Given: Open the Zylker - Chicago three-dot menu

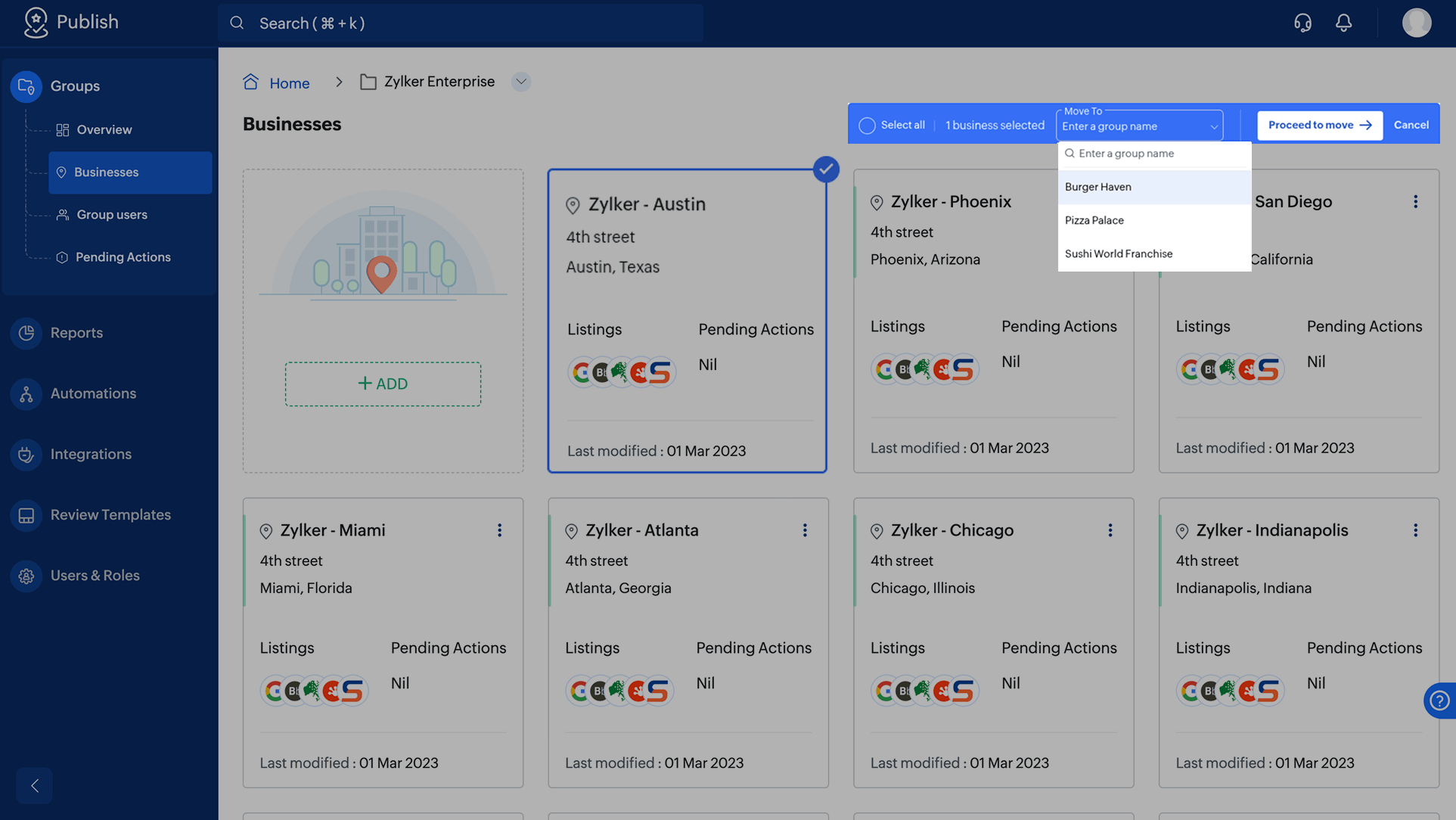Looking at the screenshot, I should tap(1110, 530).
